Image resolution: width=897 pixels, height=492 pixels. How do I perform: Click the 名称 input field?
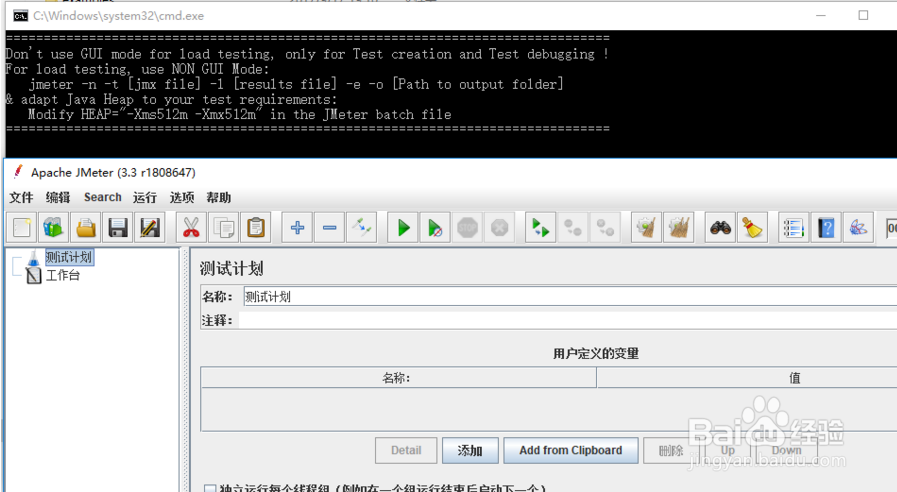point(570,296)
